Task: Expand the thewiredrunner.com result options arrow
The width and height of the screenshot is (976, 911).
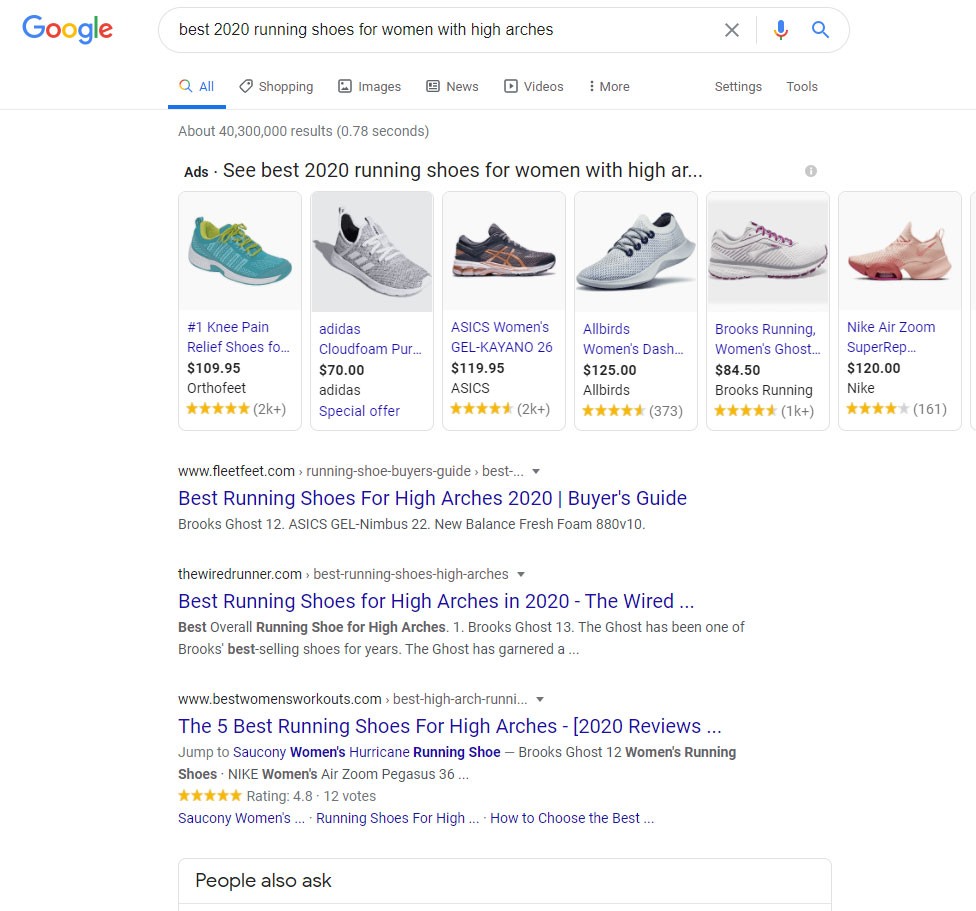Action: (521, 574)
